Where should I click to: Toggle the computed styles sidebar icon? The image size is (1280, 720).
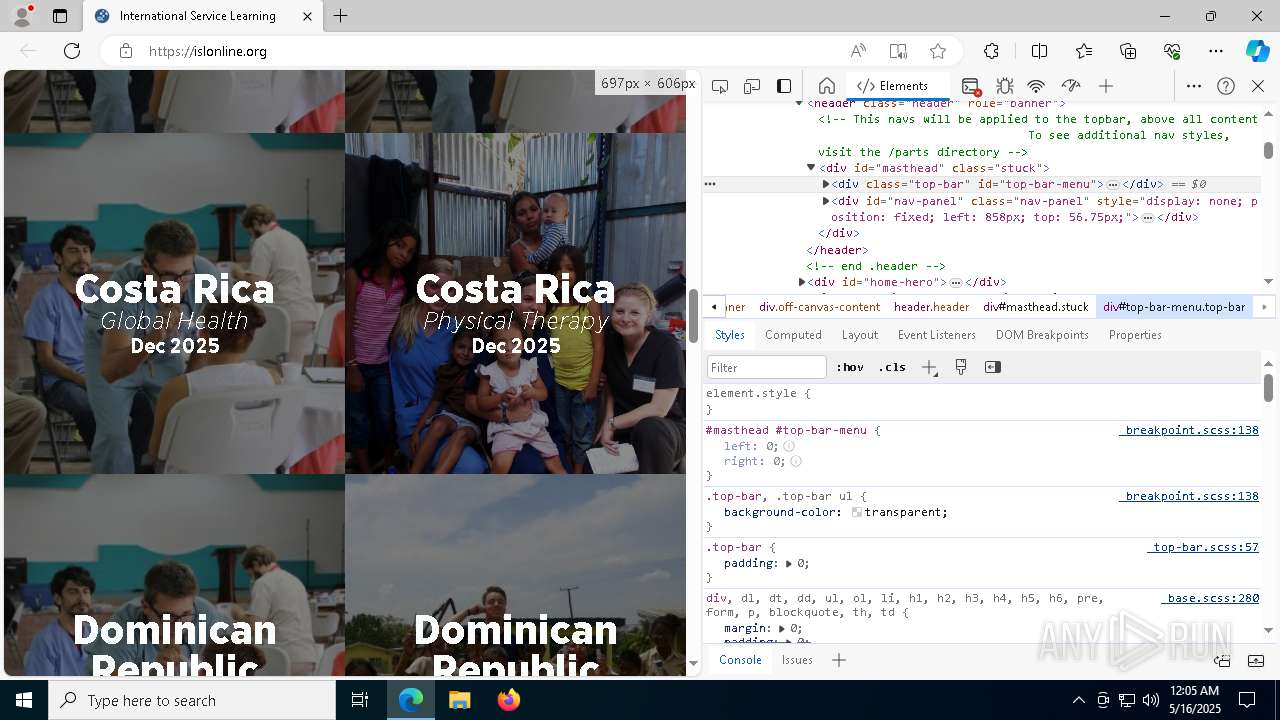pos(992,367)
